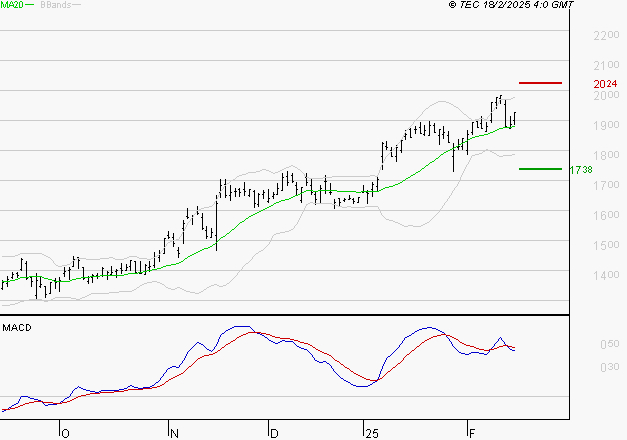Image resolution: width=627 pixels, height=440 pixels.
Task: Click the green 1738 support value
Action: (581, 170)
